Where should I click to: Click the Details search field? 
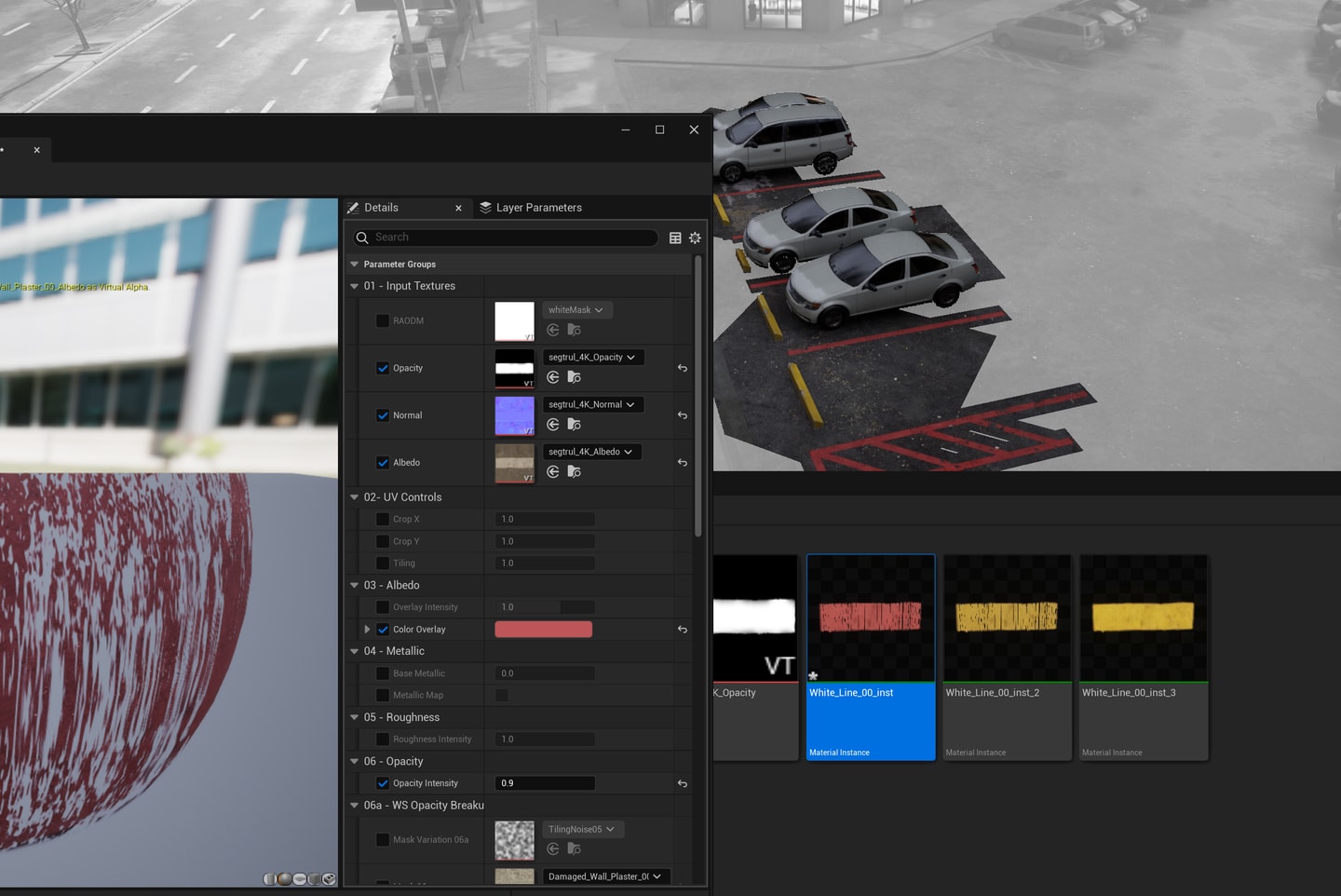(506, 238)
